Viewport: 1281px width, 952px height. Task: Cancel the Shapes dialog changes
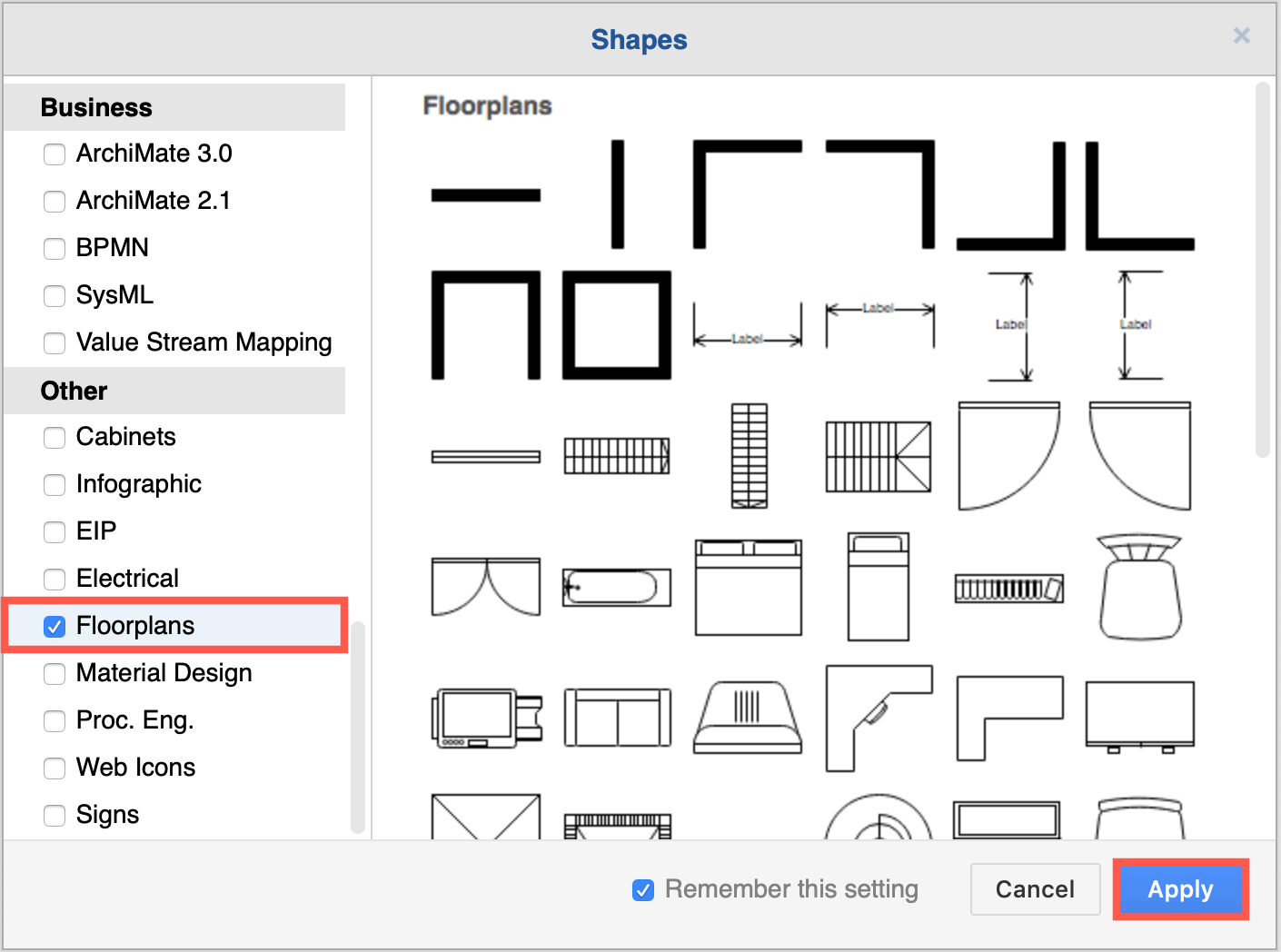(1035, 889)
